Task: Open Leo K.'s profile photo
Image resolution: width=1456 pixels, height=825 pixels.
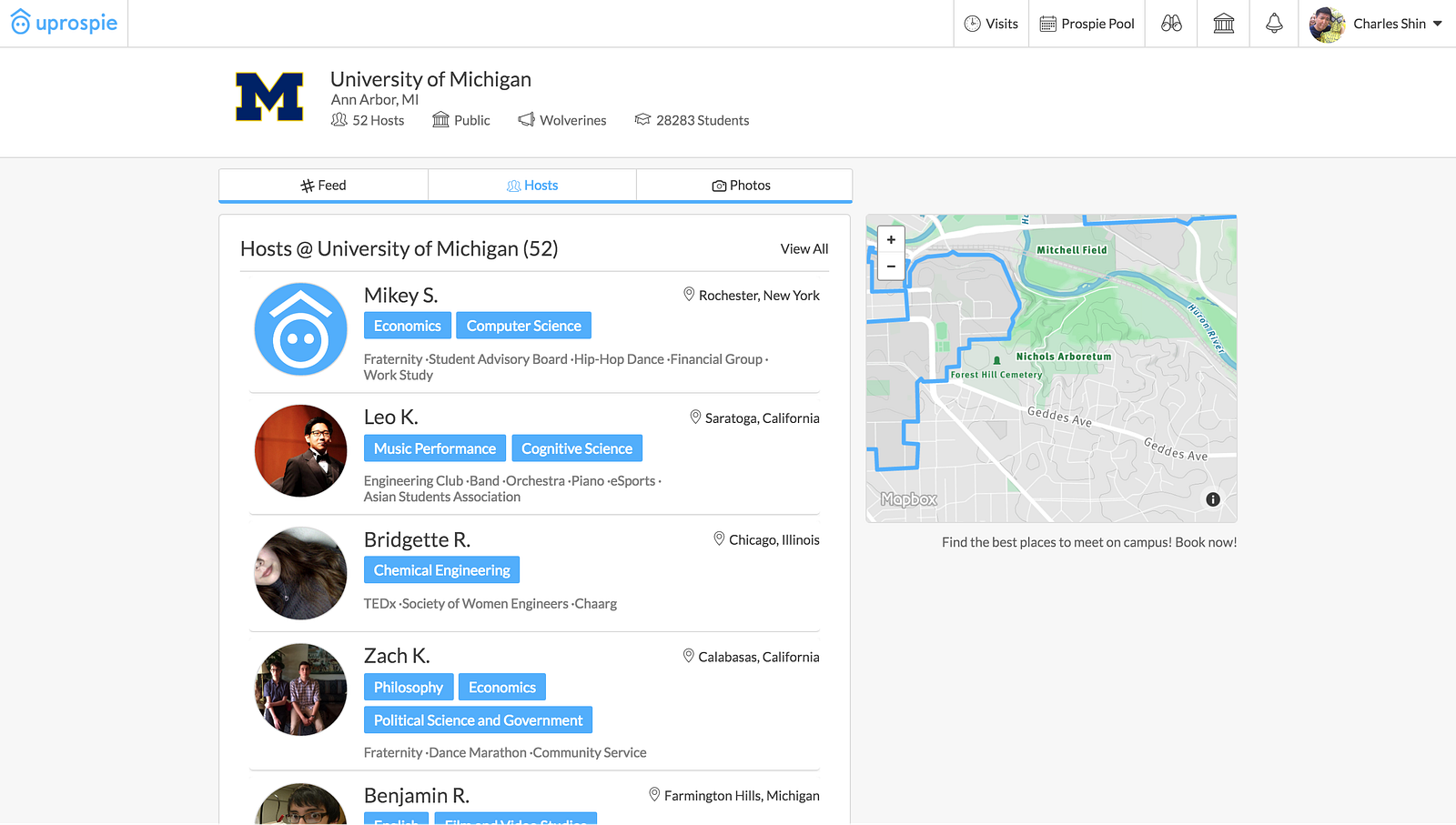Action: [x=300, y=451]
